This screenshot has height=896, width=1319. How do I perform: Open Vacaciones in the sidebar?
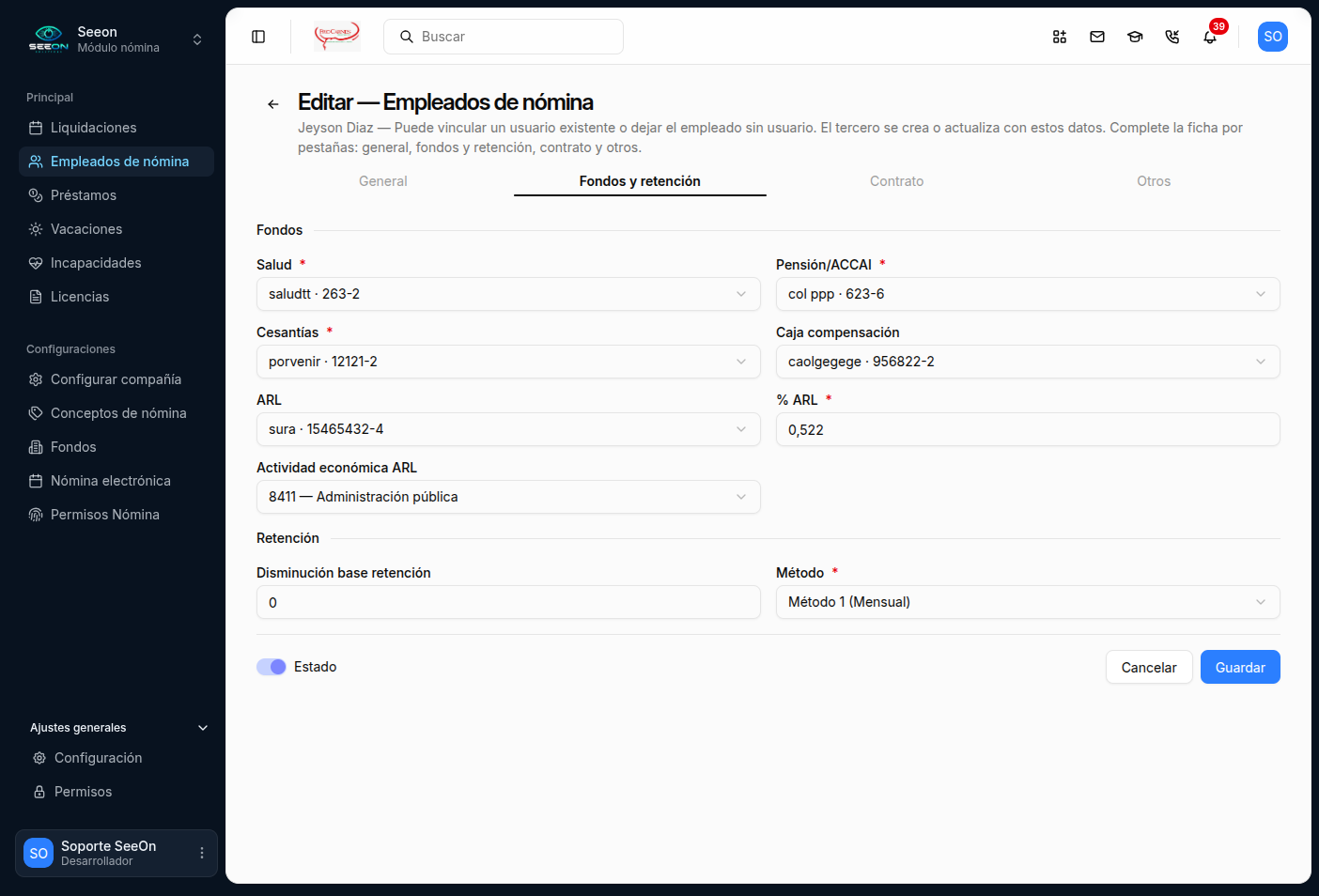point(116,229)
